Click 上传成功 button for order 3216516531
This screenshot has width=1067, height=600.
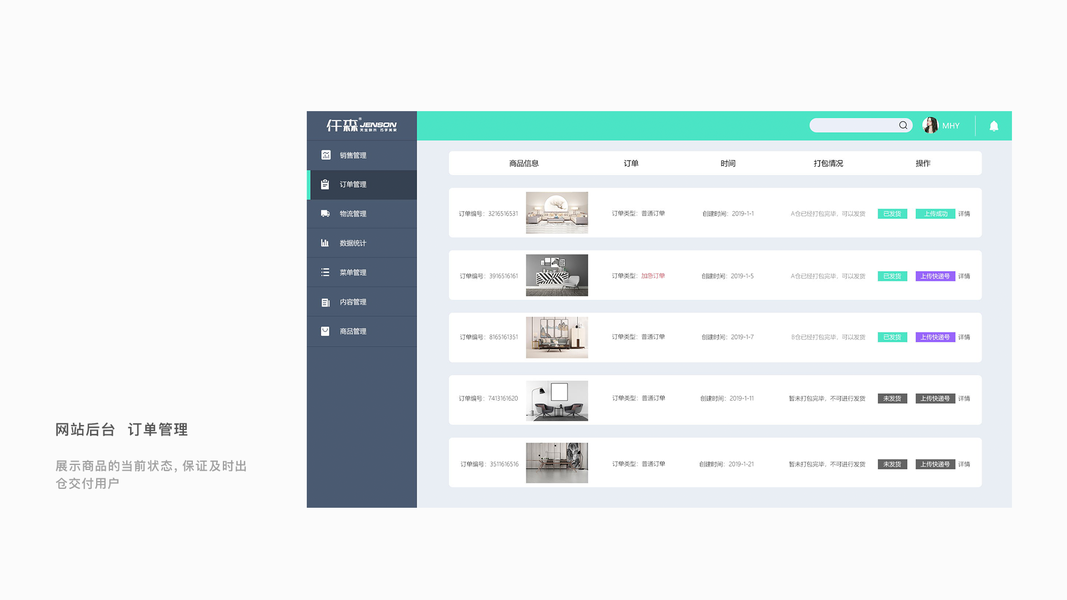pyautogui.click(x=935, y=214)
